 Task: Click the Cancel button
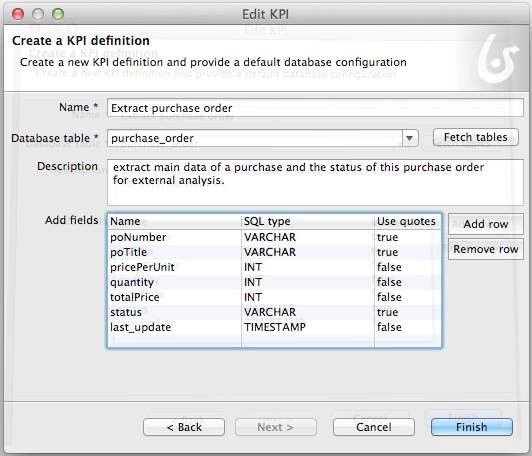click(x=374, y=427)
